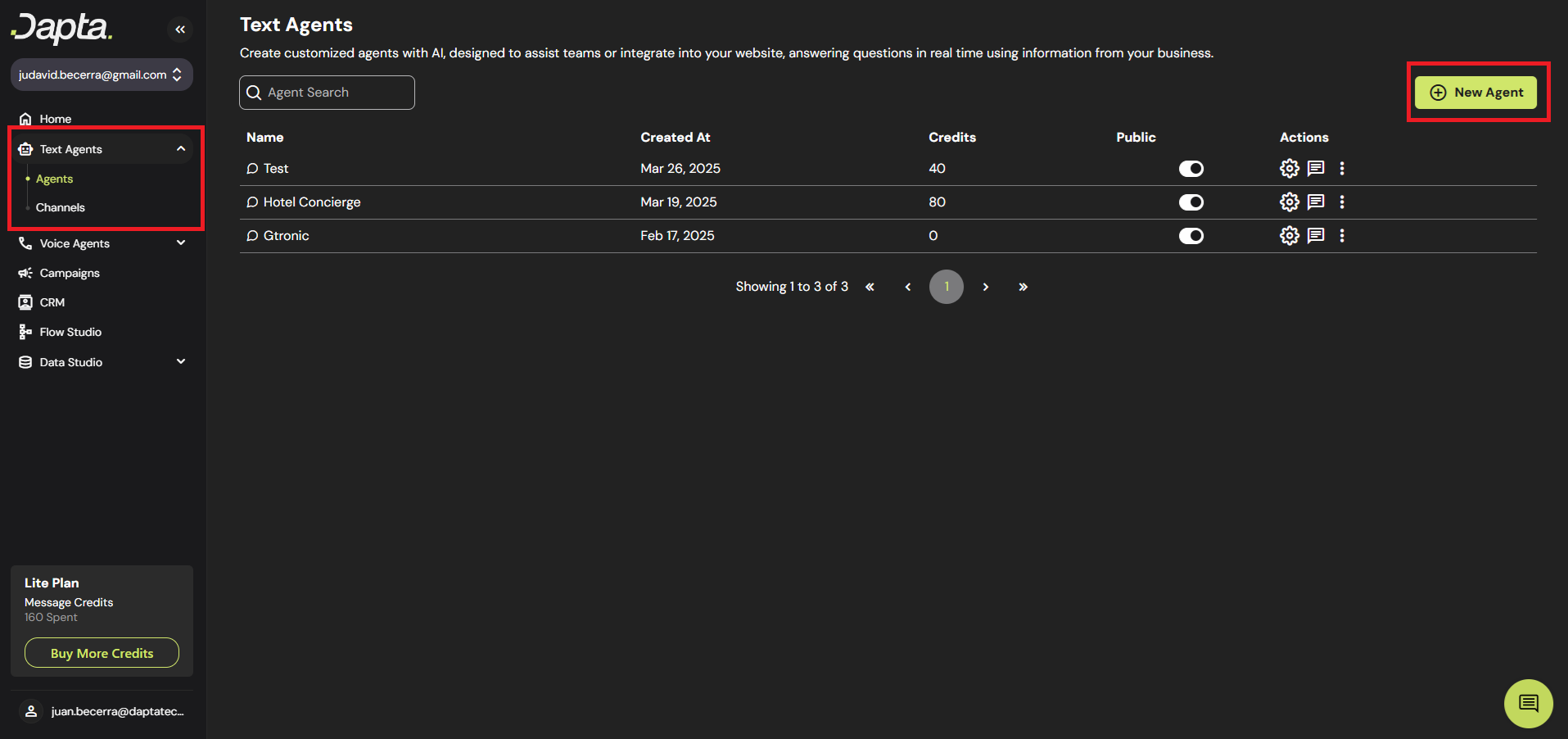
Task: Open Channels under Text Agents
Action: 61,207
